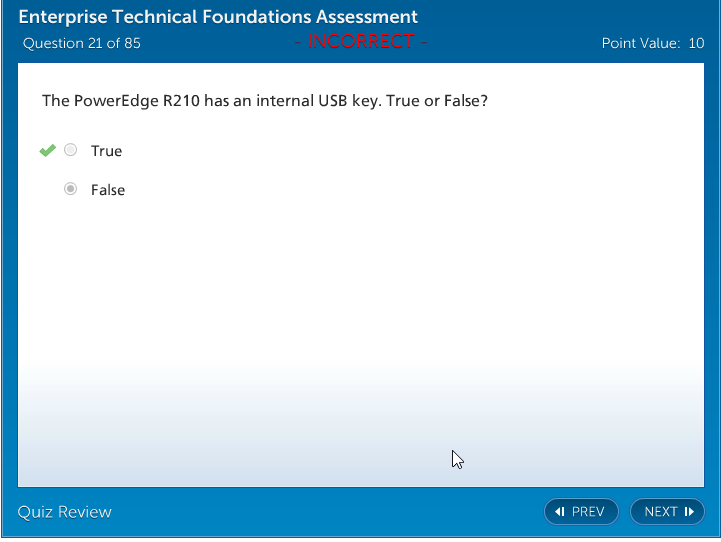The image size is (721, 542).
Task: Click the number 10 point value
Action: click(696, 43)
